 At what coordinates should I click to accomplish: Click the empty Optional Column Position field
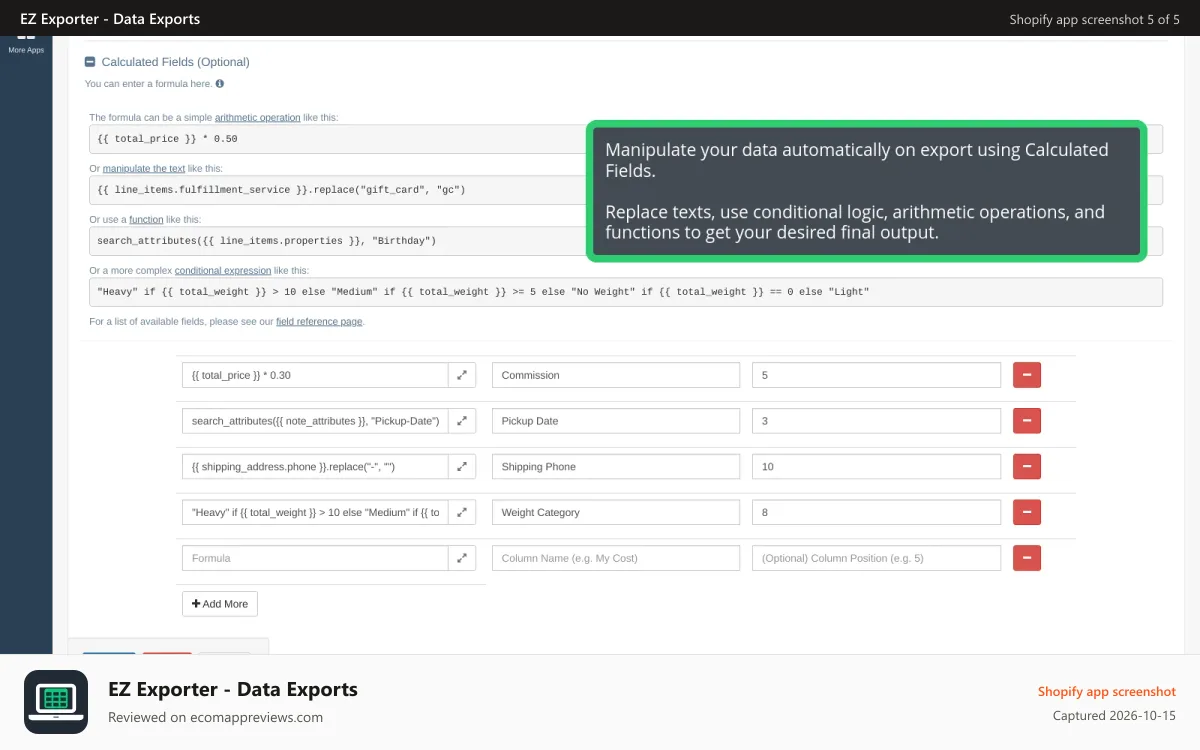[x=876, y=558]
